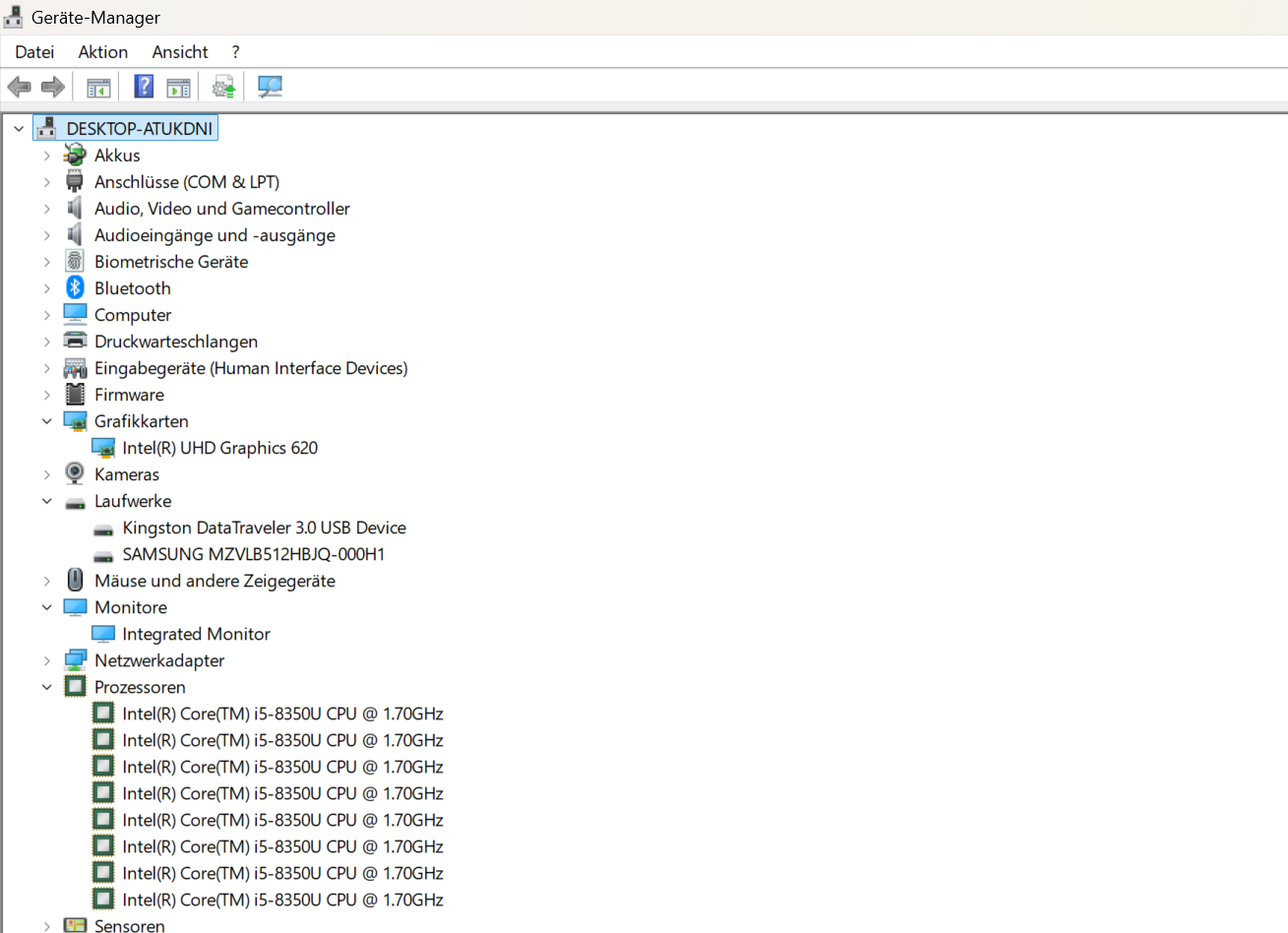Select the Biometrische Geräte label

[171, 261]
